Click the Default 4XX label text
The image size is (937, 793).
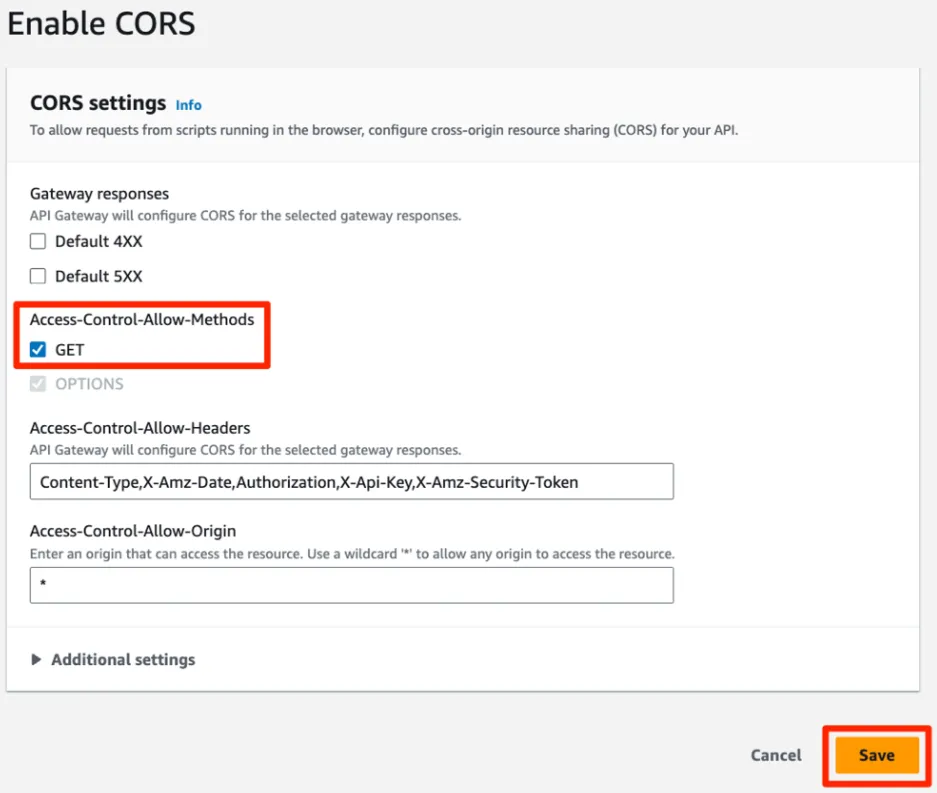[x=99, y=241]
